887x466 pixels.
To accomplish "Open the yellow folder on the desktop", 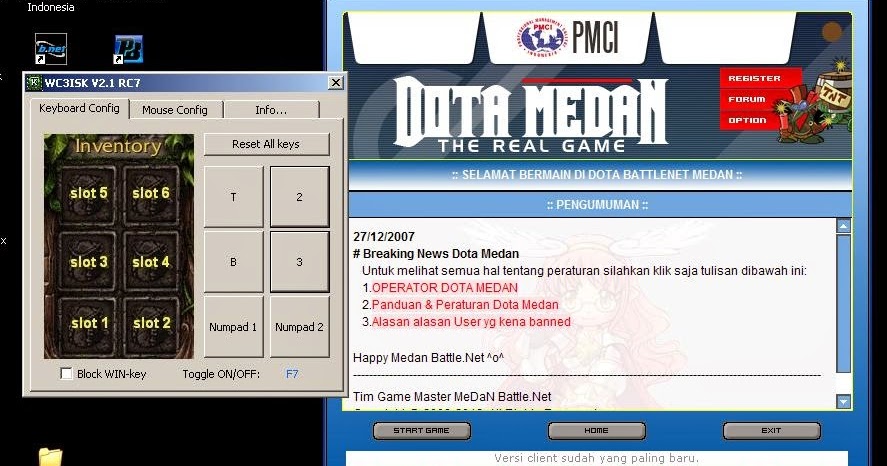I will (50, 457).
